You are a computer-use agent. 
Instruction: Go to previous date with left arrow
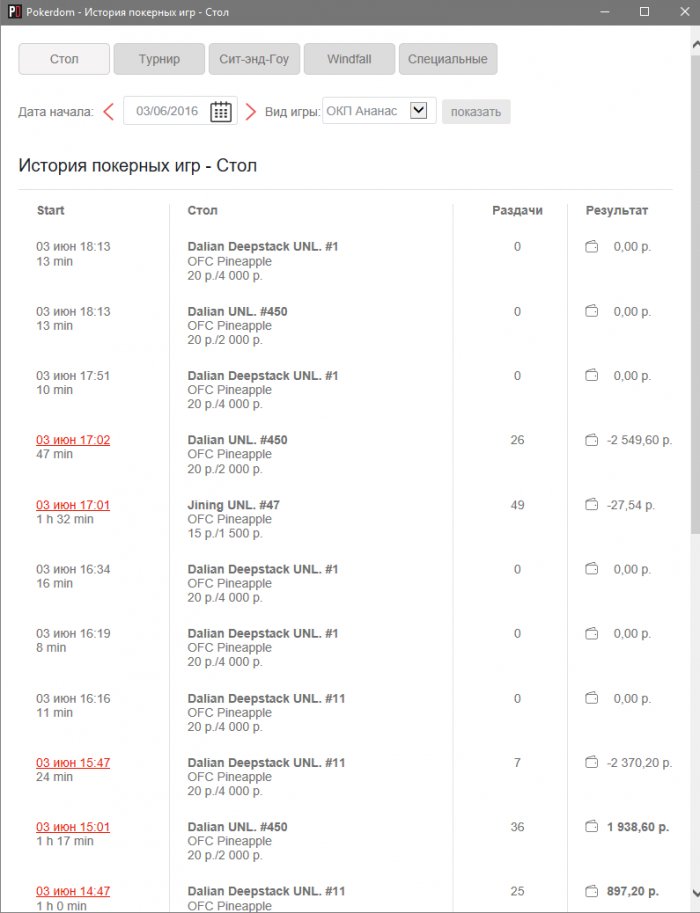pos(109,111)
